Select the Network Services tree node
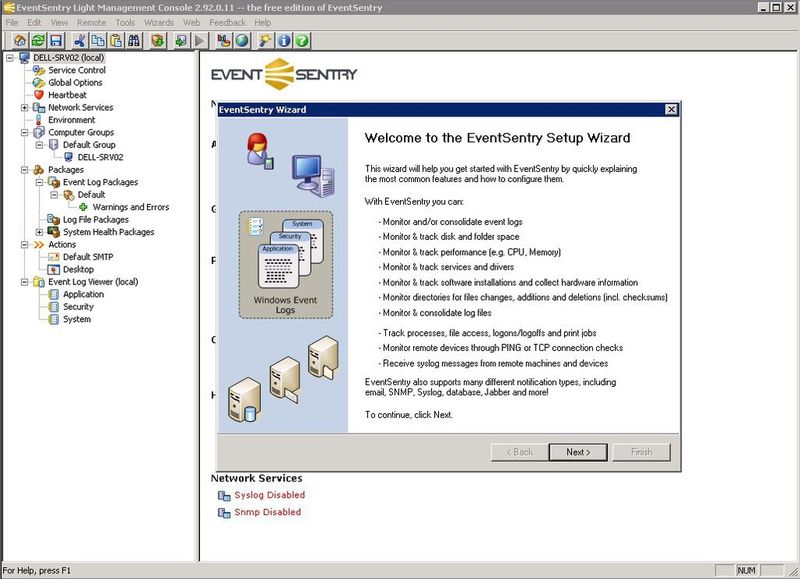 click(80, 107)
